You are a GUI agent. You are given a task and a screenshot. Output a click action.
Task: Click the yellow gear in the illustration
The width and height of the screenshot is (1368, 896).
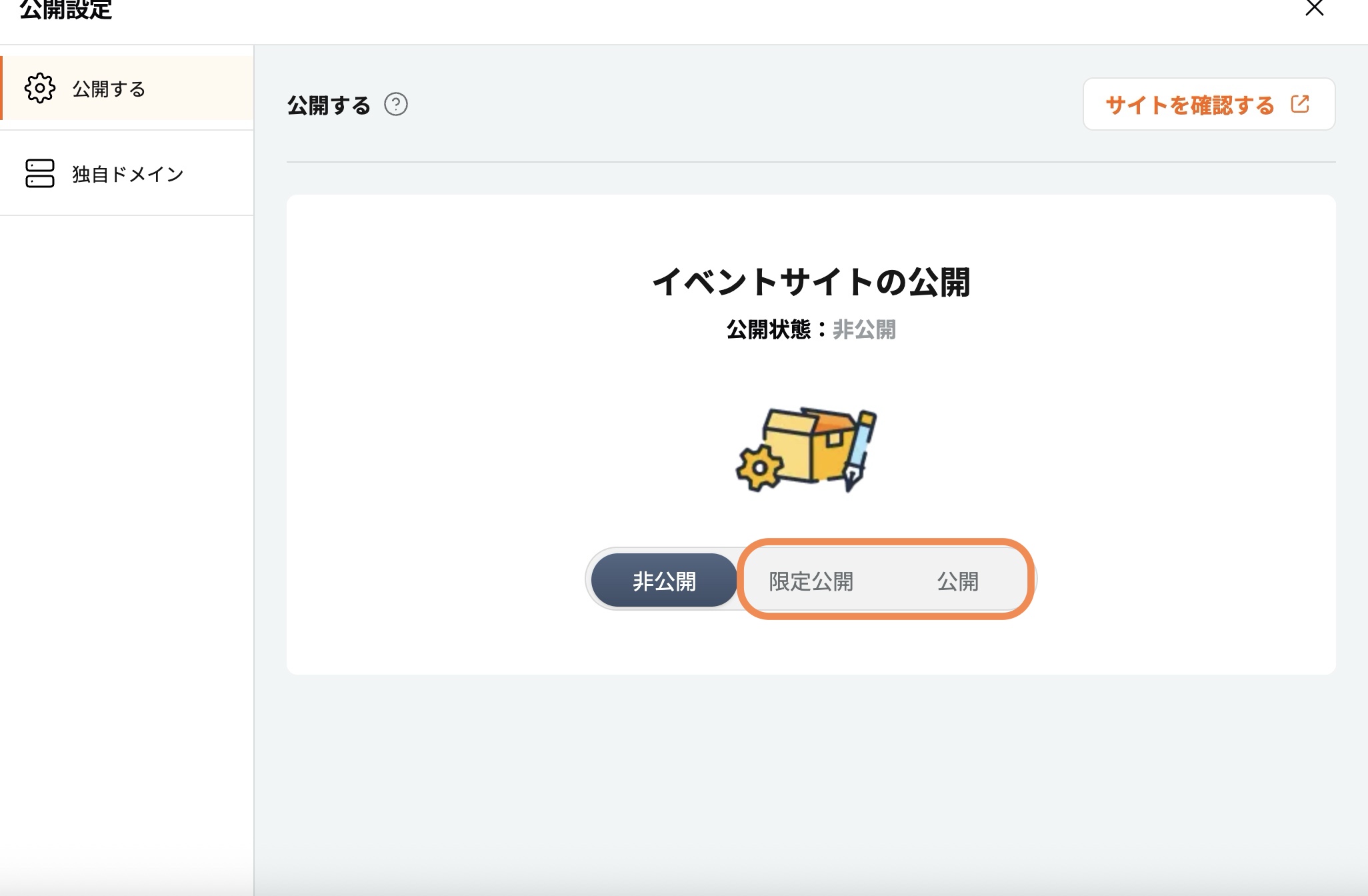pyautogui.click(x=759, y=467)
